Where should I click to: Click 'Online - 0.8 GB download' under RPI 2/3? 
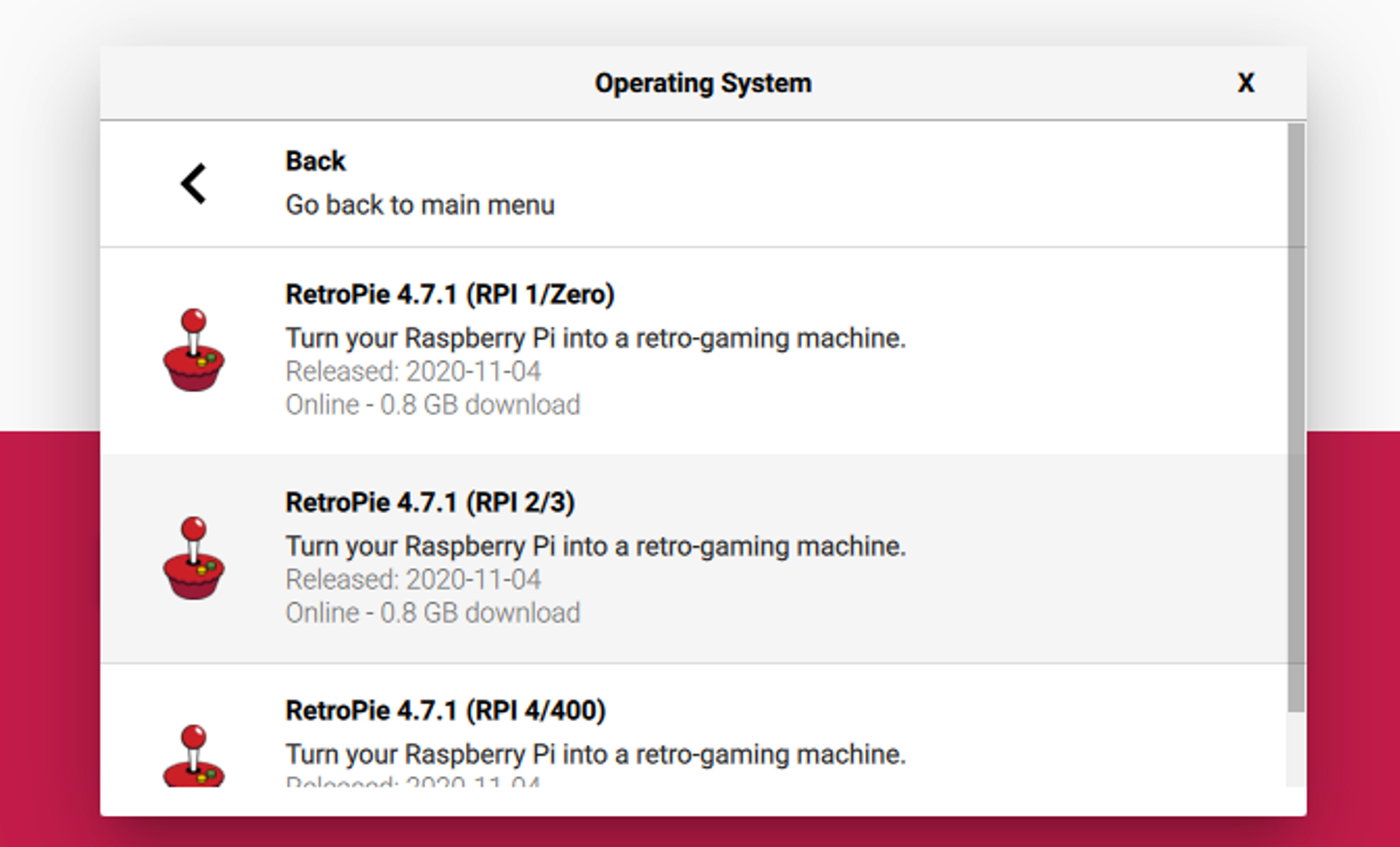433,613
